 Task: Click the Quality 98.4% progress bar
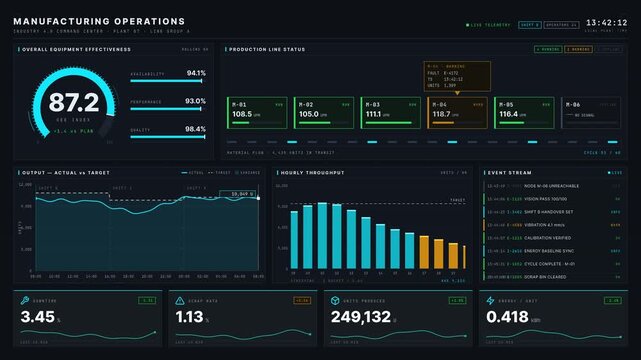(x=168, y=137)
